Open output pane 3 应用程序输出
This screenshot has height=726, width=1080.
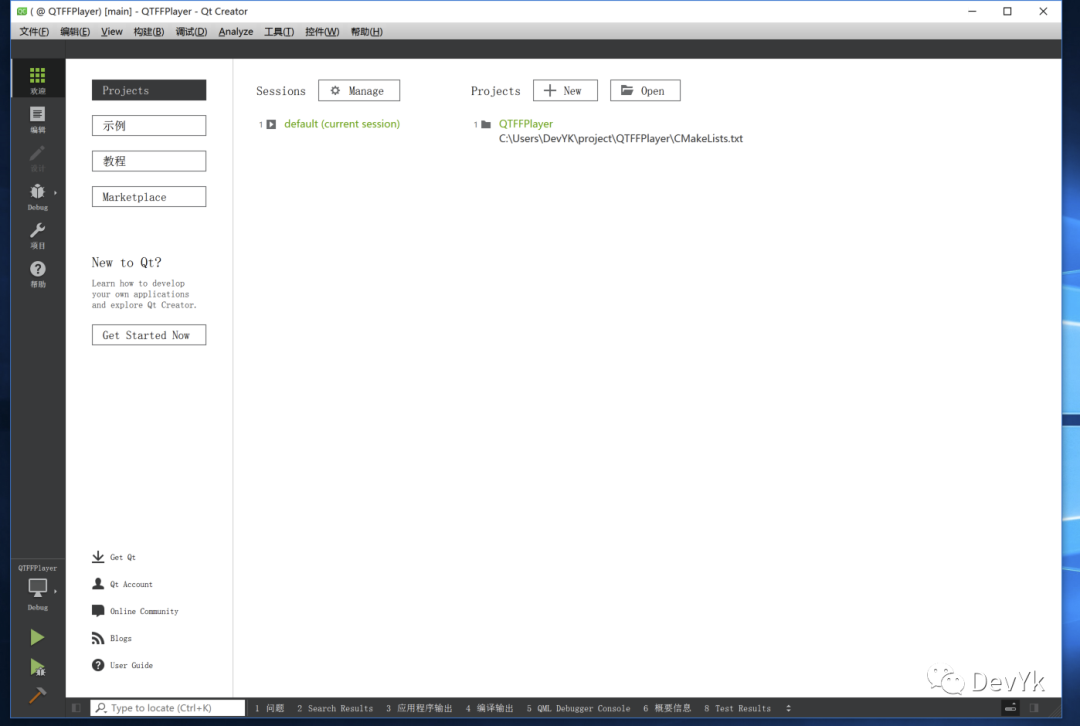pyautogui.click(x=419, y=708)
